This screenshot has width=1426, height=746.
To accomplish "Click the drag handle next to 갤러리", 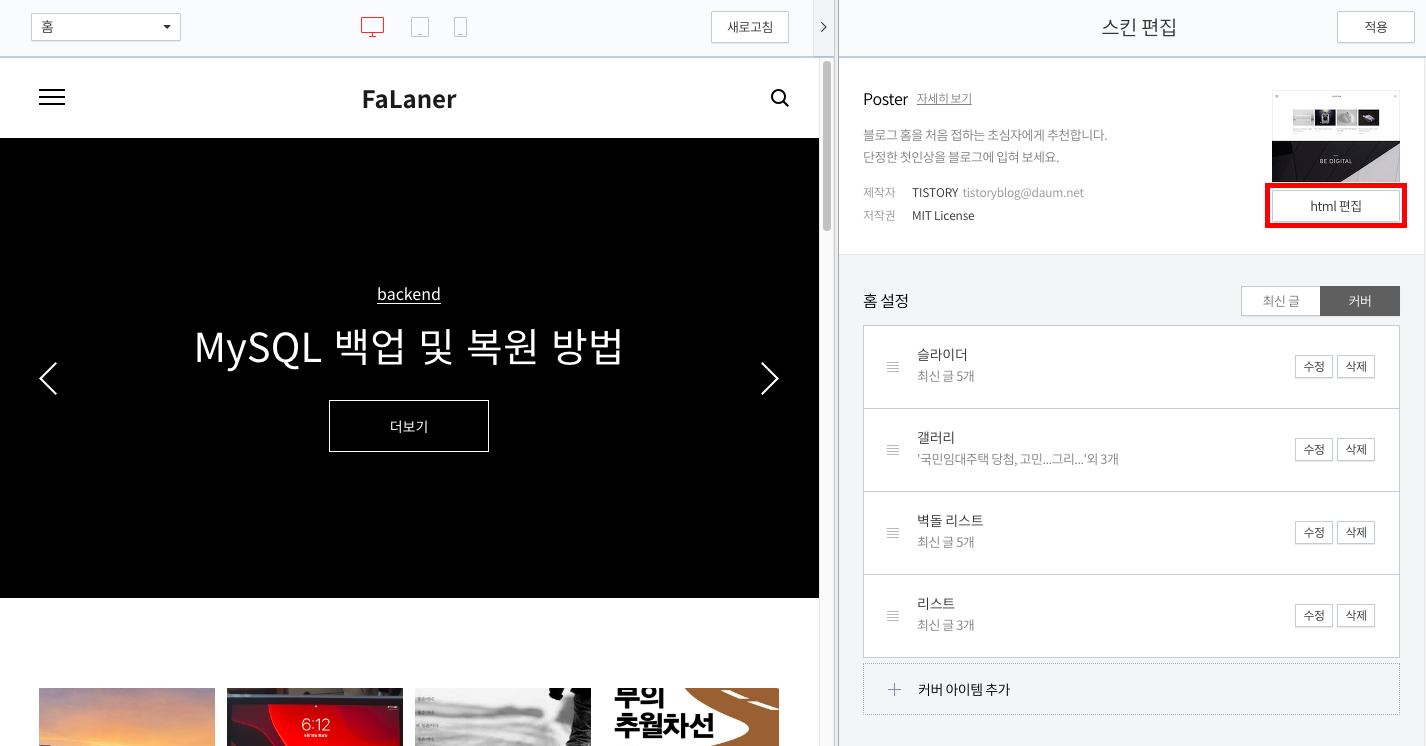I will pos(893,449).
